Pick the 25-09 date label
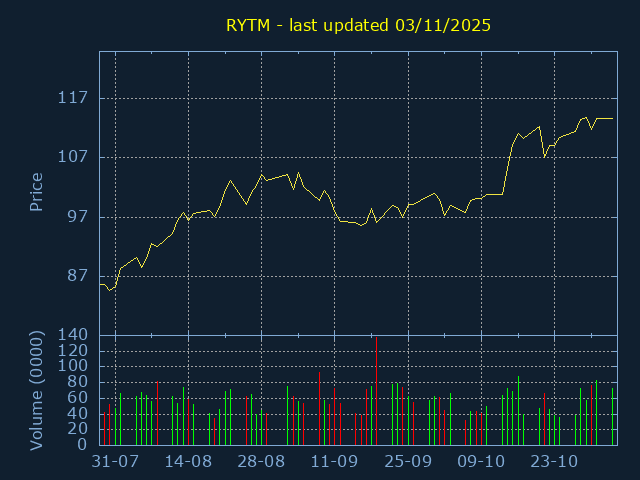The image size is (640, 480). (x=408, y=462)
